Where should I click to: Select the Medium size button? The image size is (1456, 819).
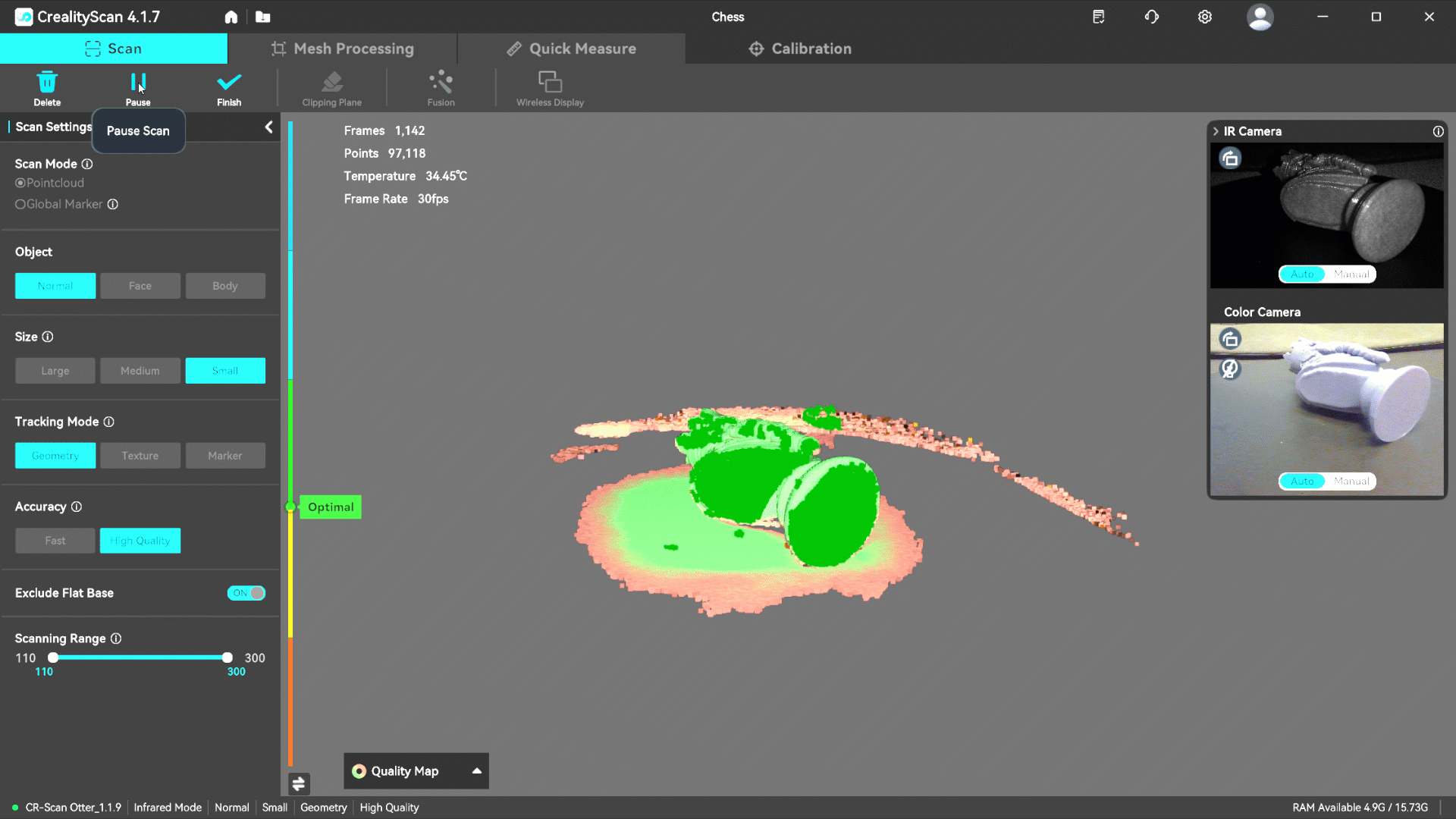point(140,371)
